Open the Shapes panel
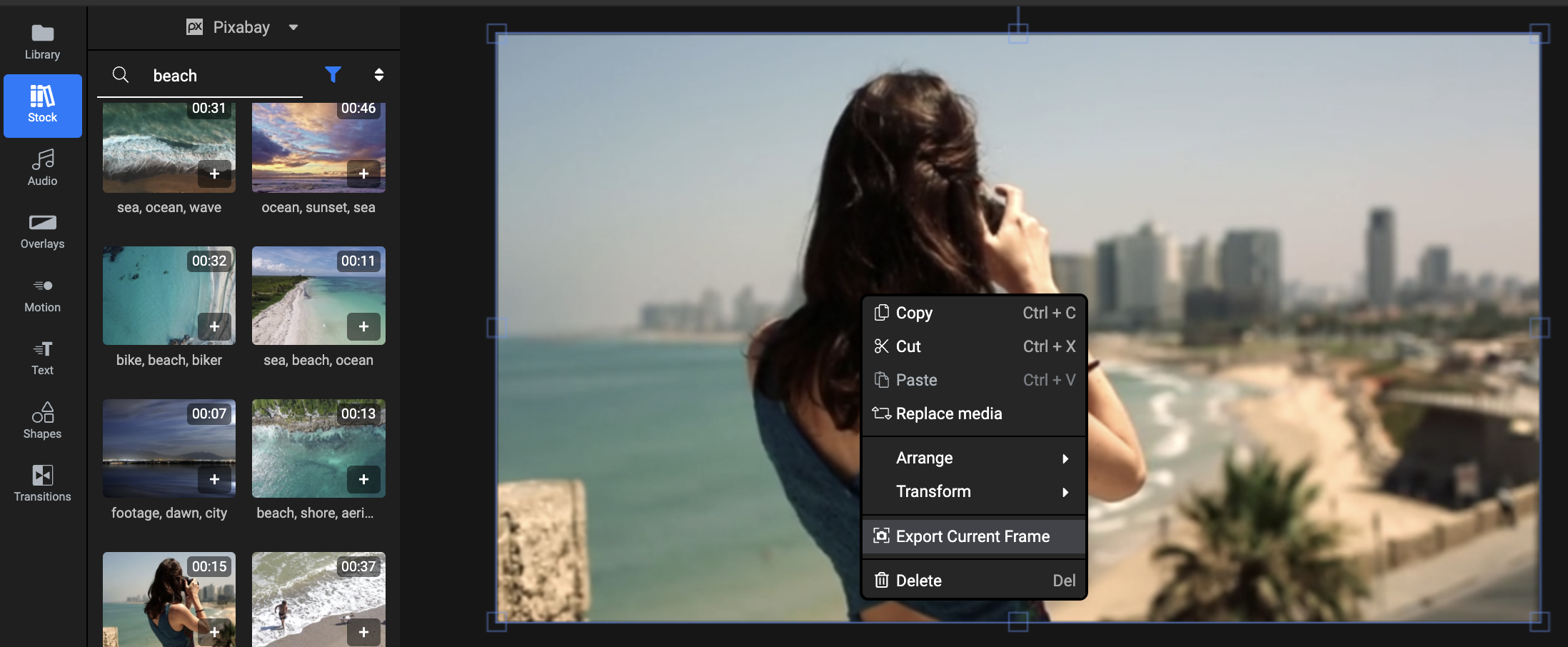The height and width of the screenshot is (647, 1568). [x=42, y=421]
